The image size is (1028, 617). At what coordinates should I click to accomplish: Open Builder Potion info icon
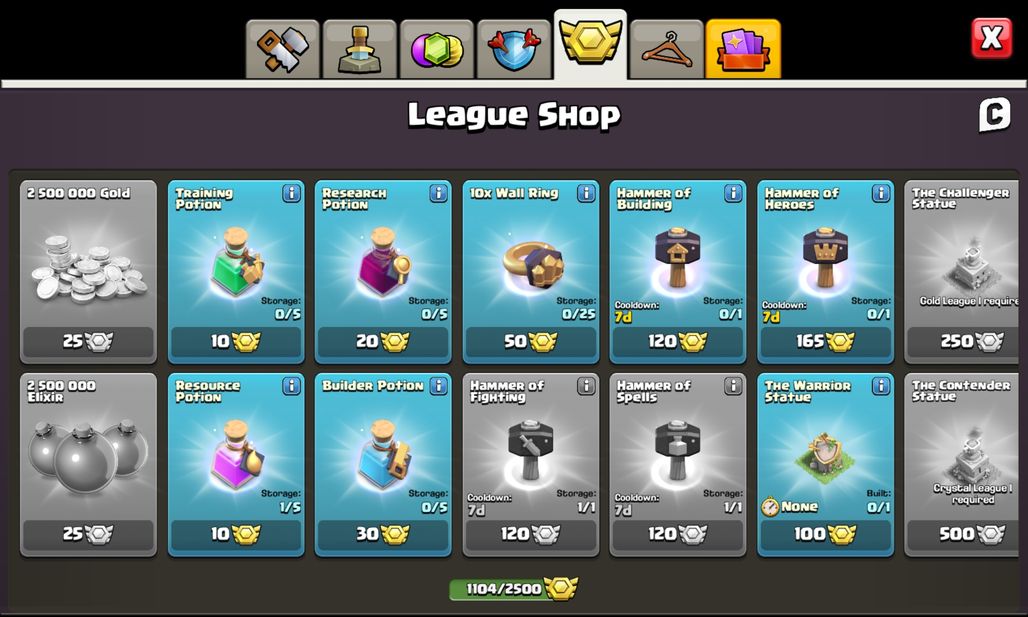click(x=439, y=386)
